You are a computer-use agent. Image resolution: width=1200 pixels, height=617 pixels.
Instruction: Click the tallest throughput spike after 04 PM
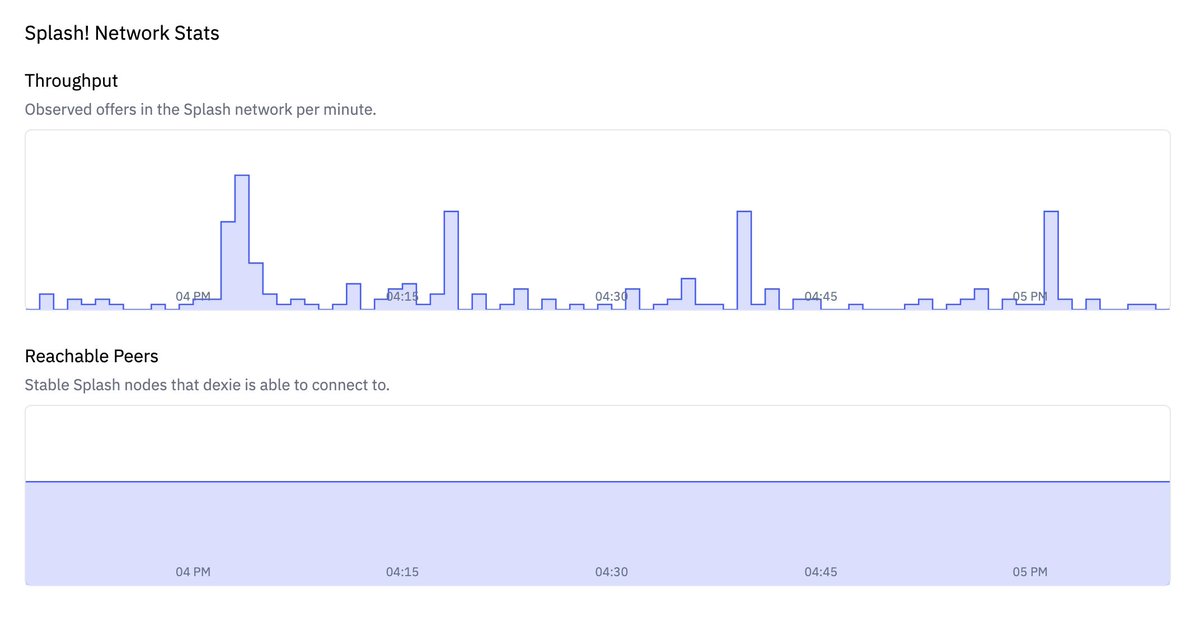pyautogui.click(x=242, y=242)
